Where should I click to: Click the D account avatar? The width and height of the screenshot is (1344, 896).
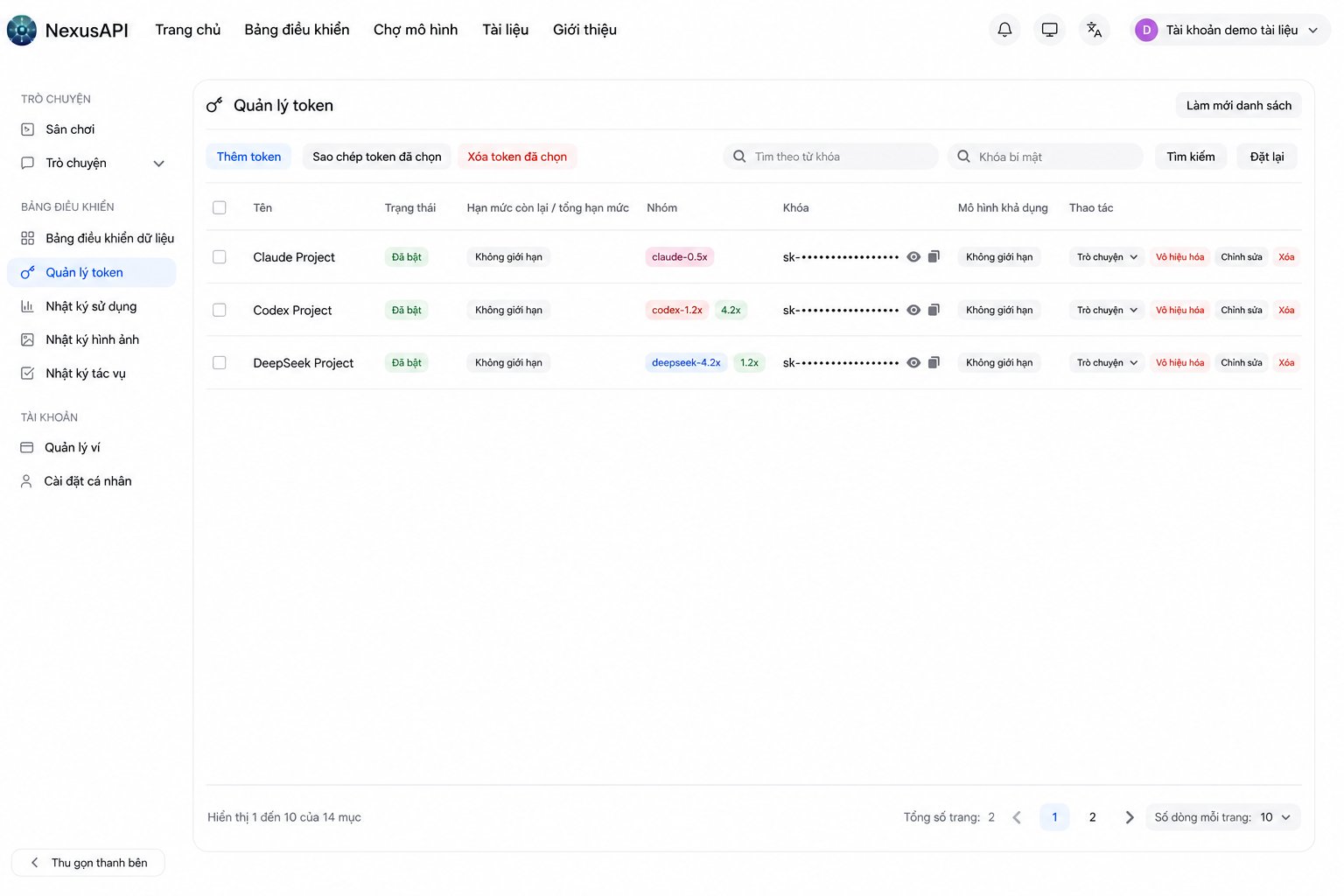point(1146,30)
